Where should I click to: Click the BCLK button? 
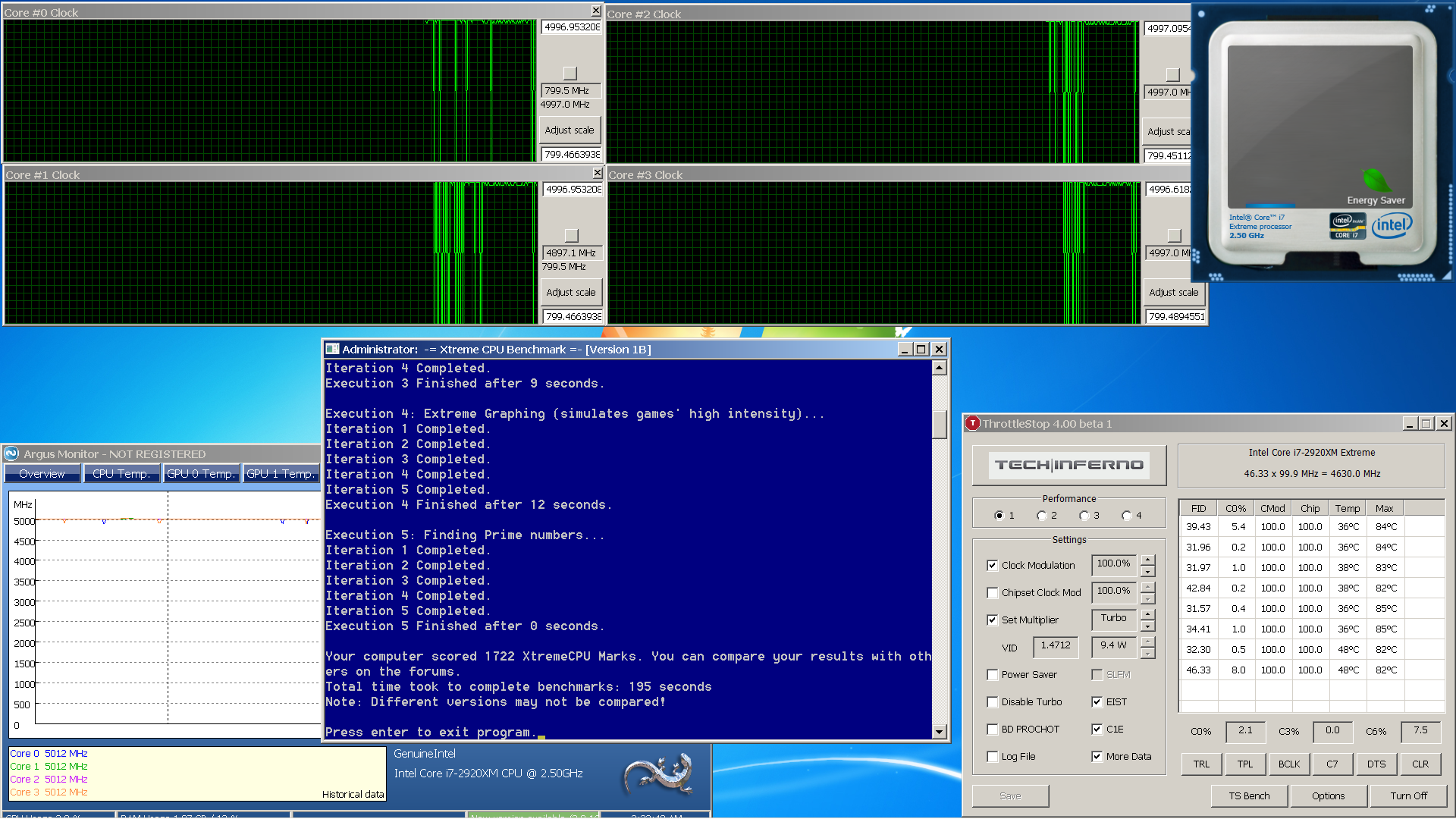tap(1289, 764)
